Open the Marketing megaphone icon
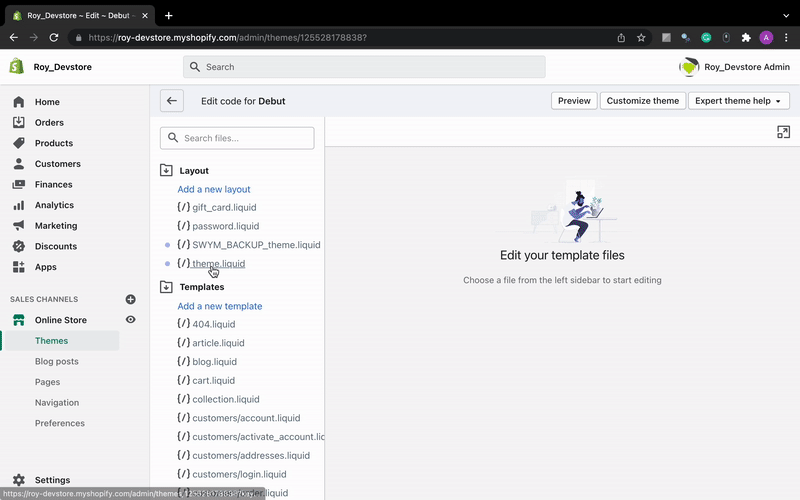 coord(19,226)
